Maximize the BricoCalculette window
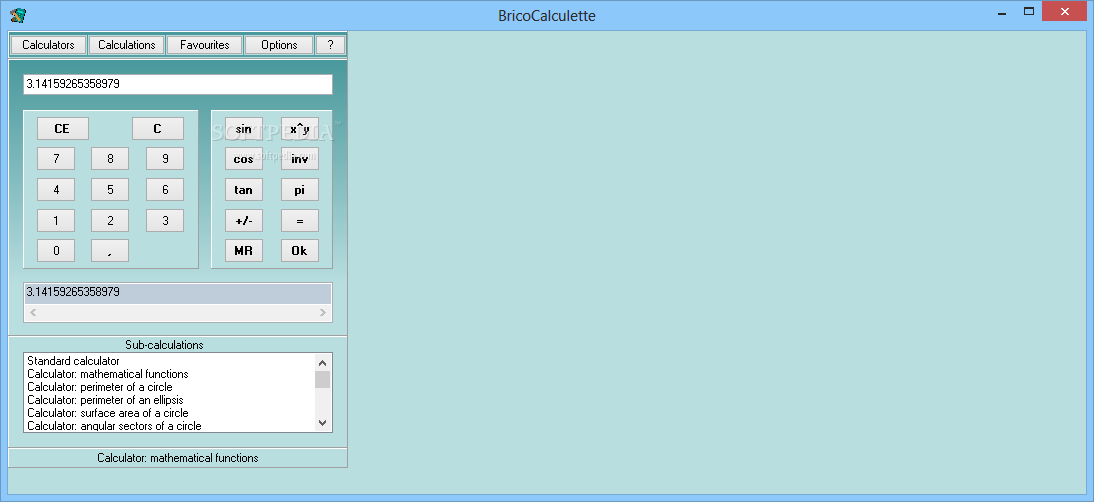Image resolution: width=1094 pixels, height=502 pixels. coord(1028,11)
